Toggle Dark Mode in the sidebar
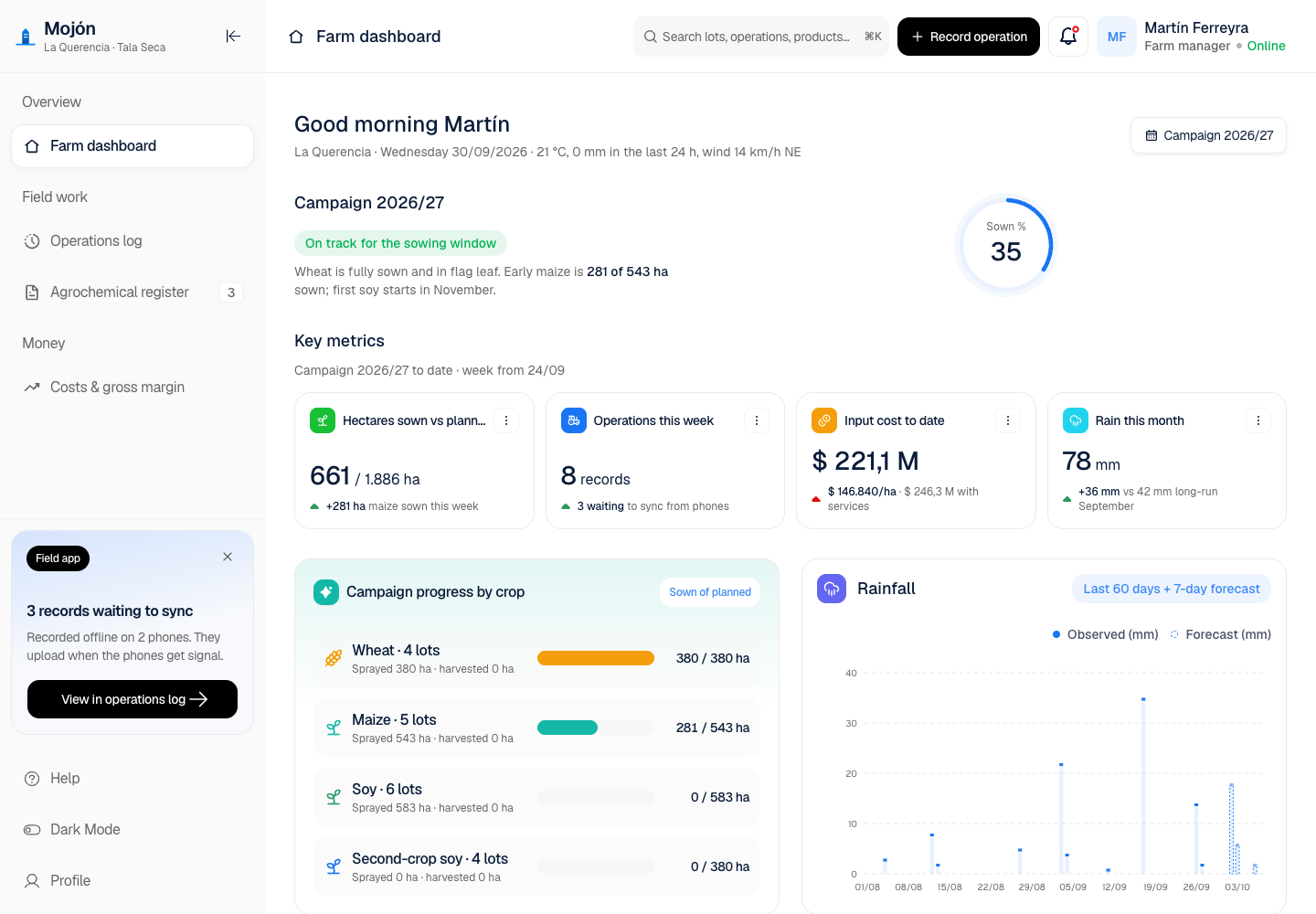Image resolution: width=1316 pixels, height=914 pixels. pos(133,830)
